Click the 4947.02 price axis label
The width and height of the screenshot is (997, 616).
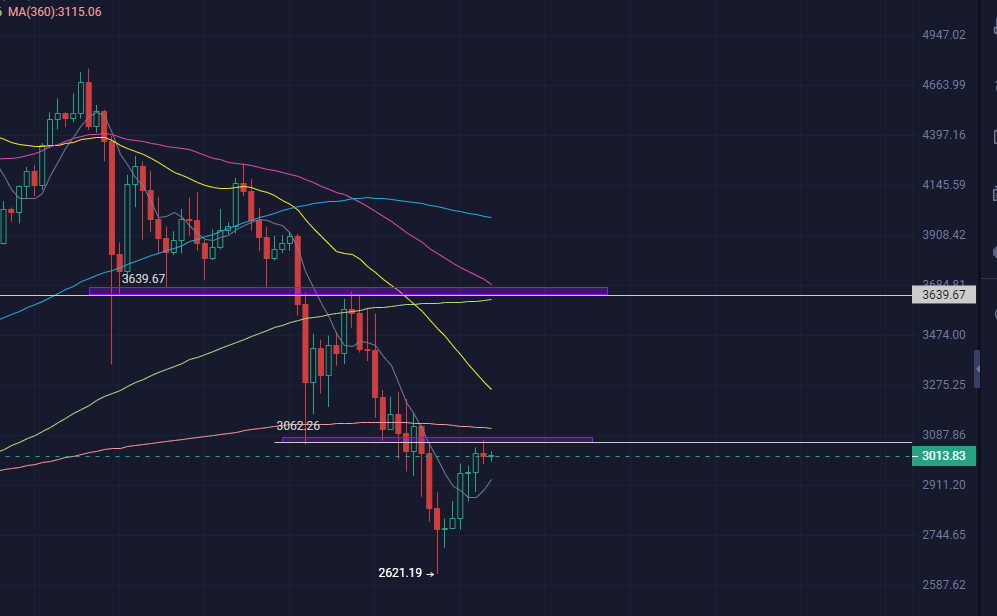click(943, 35)
